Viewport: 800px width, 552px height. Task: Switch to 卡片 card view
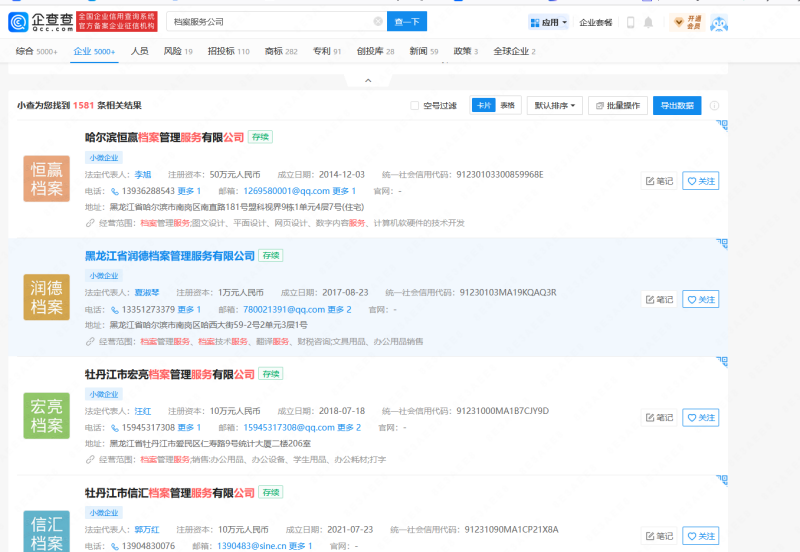pyautogui.click(x=484, y=106)
